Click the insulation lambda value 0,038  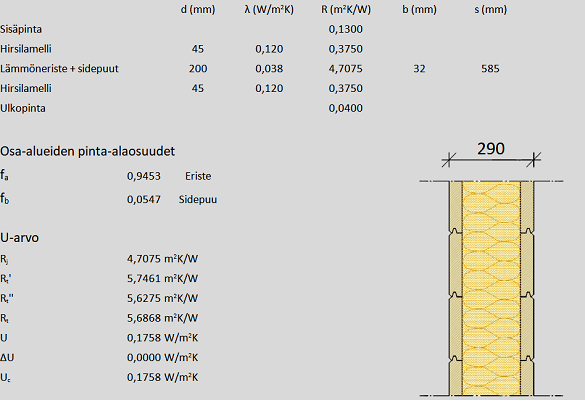[x=269, y=69]
